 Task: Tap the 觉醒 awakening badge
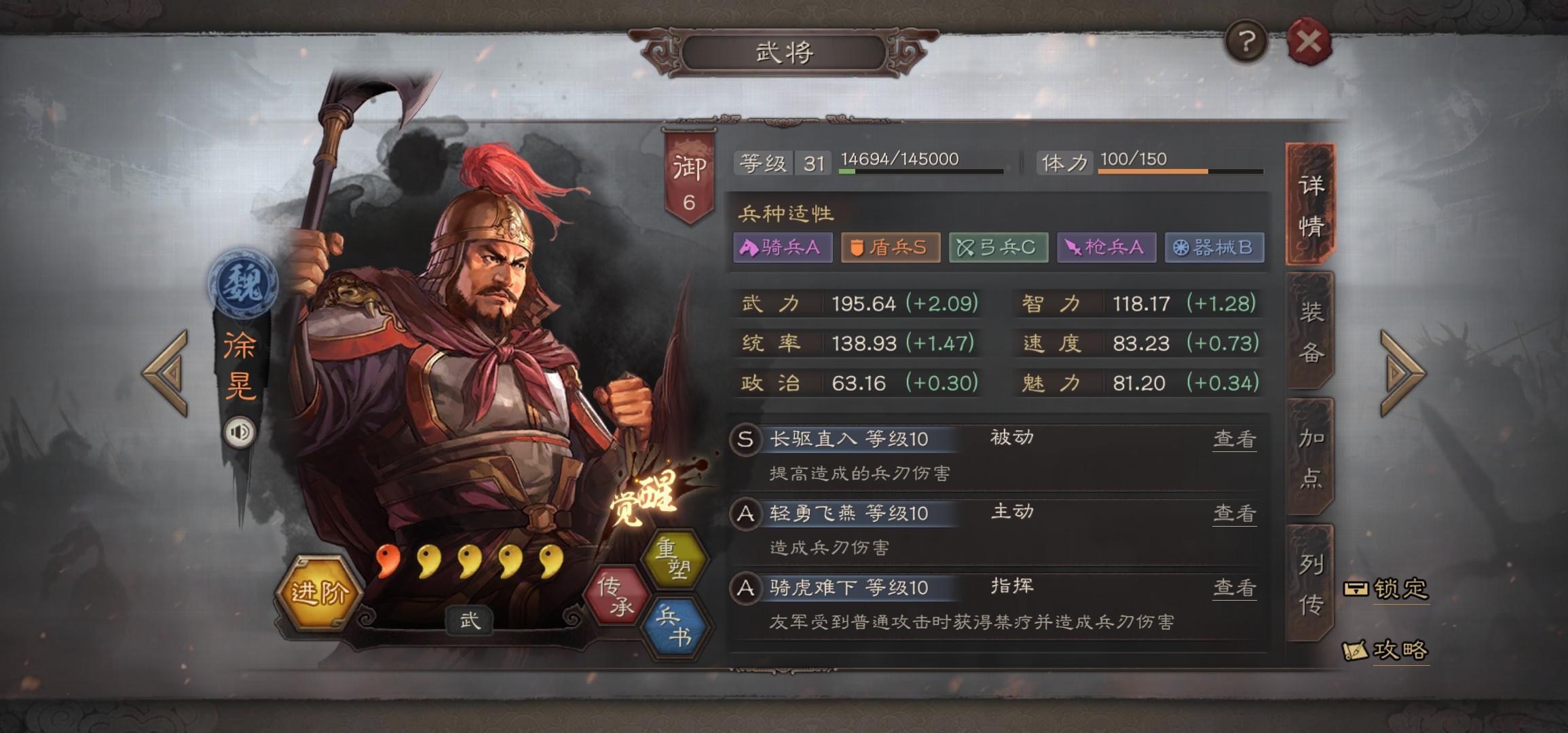pos(643,498)
